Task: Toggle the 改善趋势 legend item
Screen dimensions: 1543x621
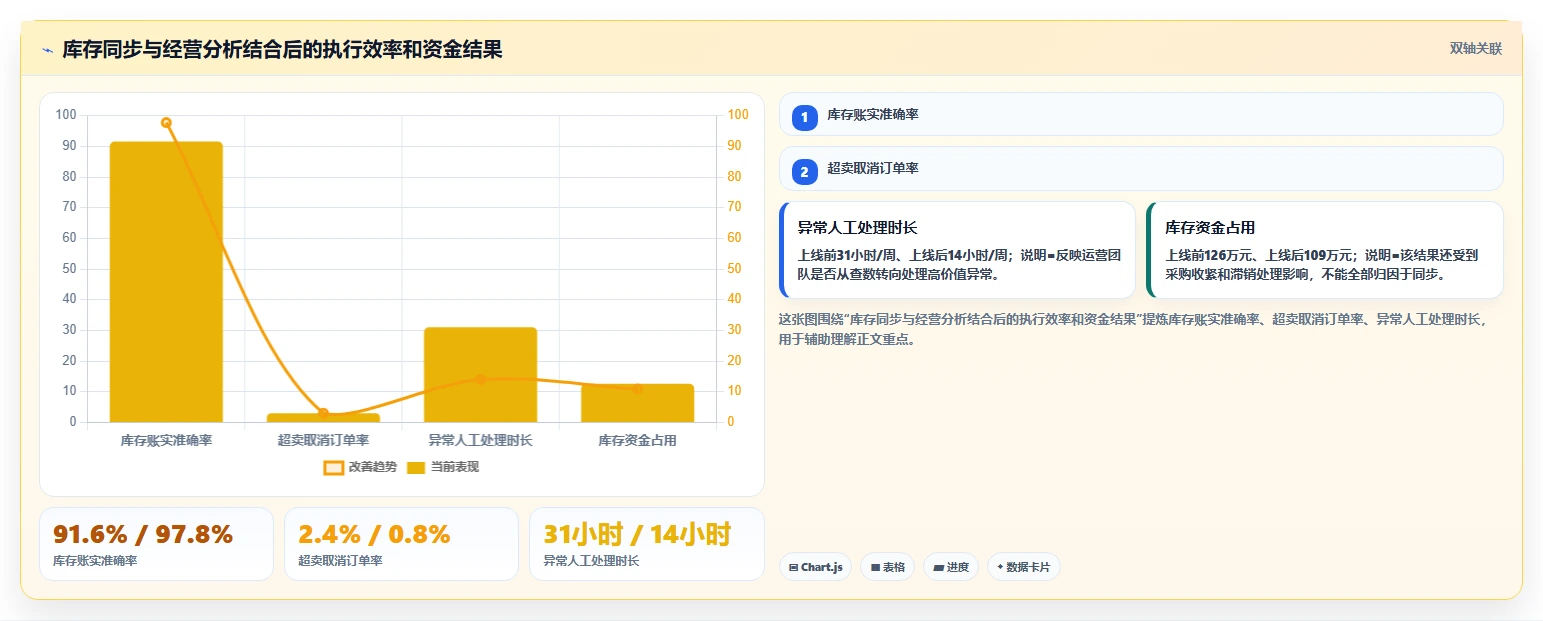Action: click(360, 467)
